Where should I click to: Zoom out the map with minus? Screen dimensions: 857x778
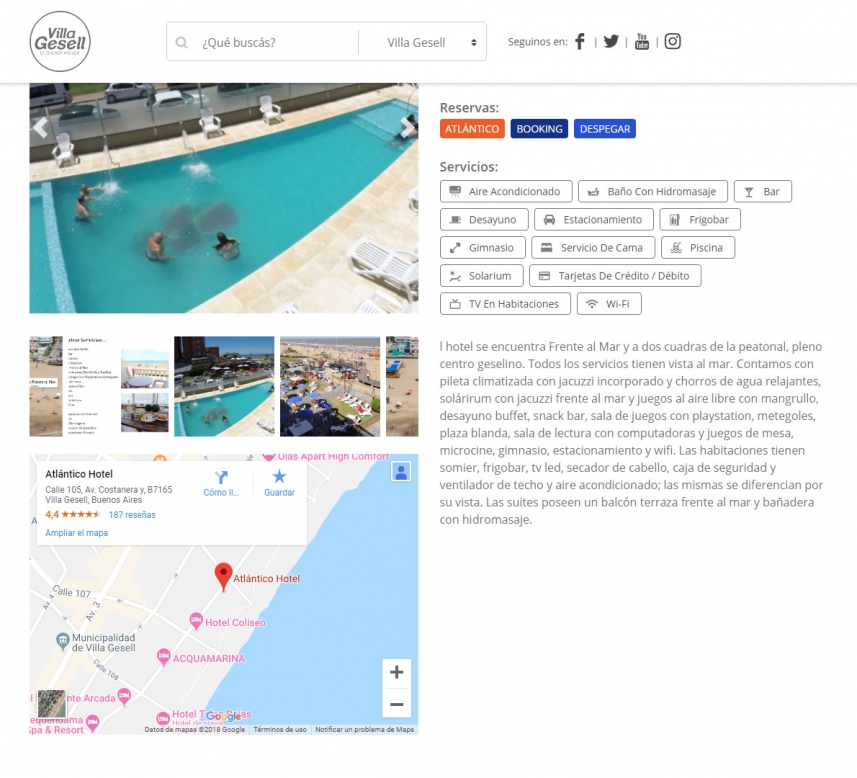pos(397,704)
